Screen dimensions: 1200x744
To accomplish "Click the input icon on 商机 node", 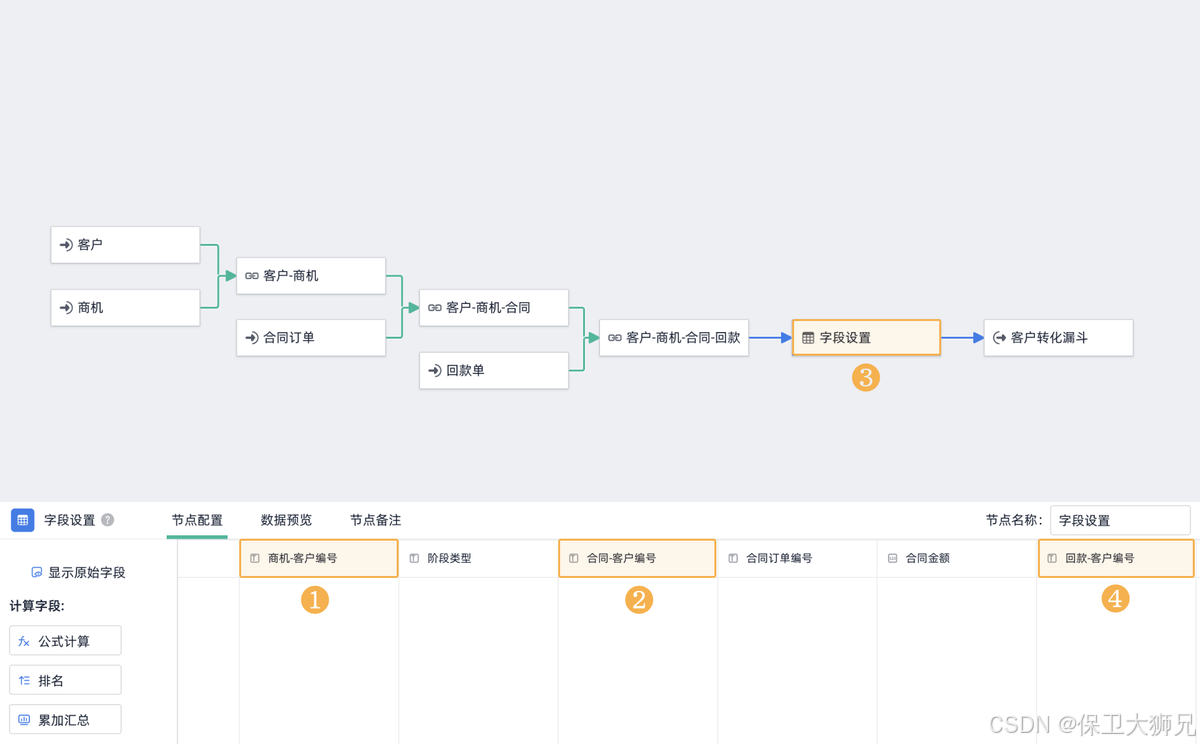I will click(66, 308).
